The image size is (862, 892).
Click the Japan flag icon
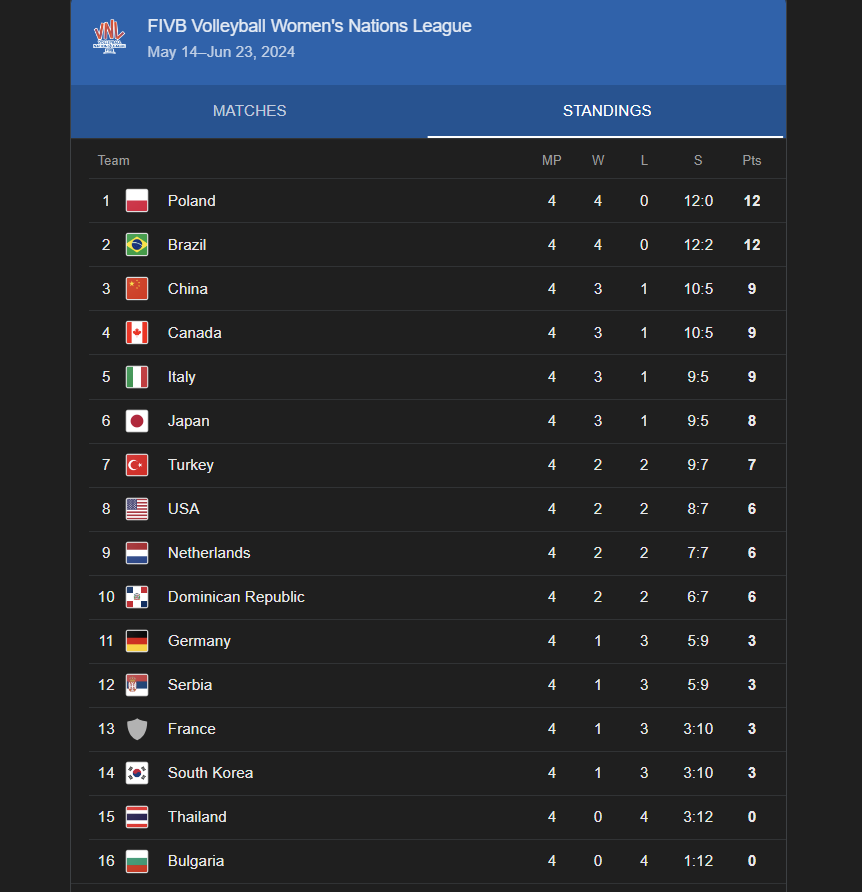coord(137,421)
